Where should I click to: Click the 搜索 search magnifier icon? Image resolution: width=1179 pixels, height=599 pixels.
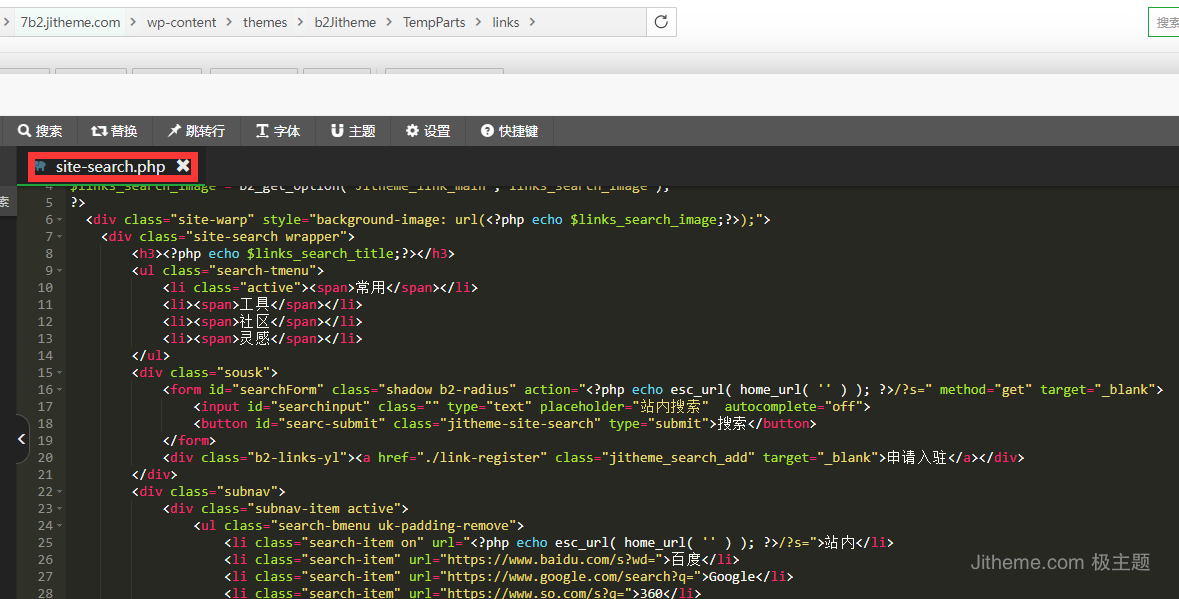pos(24,131)
